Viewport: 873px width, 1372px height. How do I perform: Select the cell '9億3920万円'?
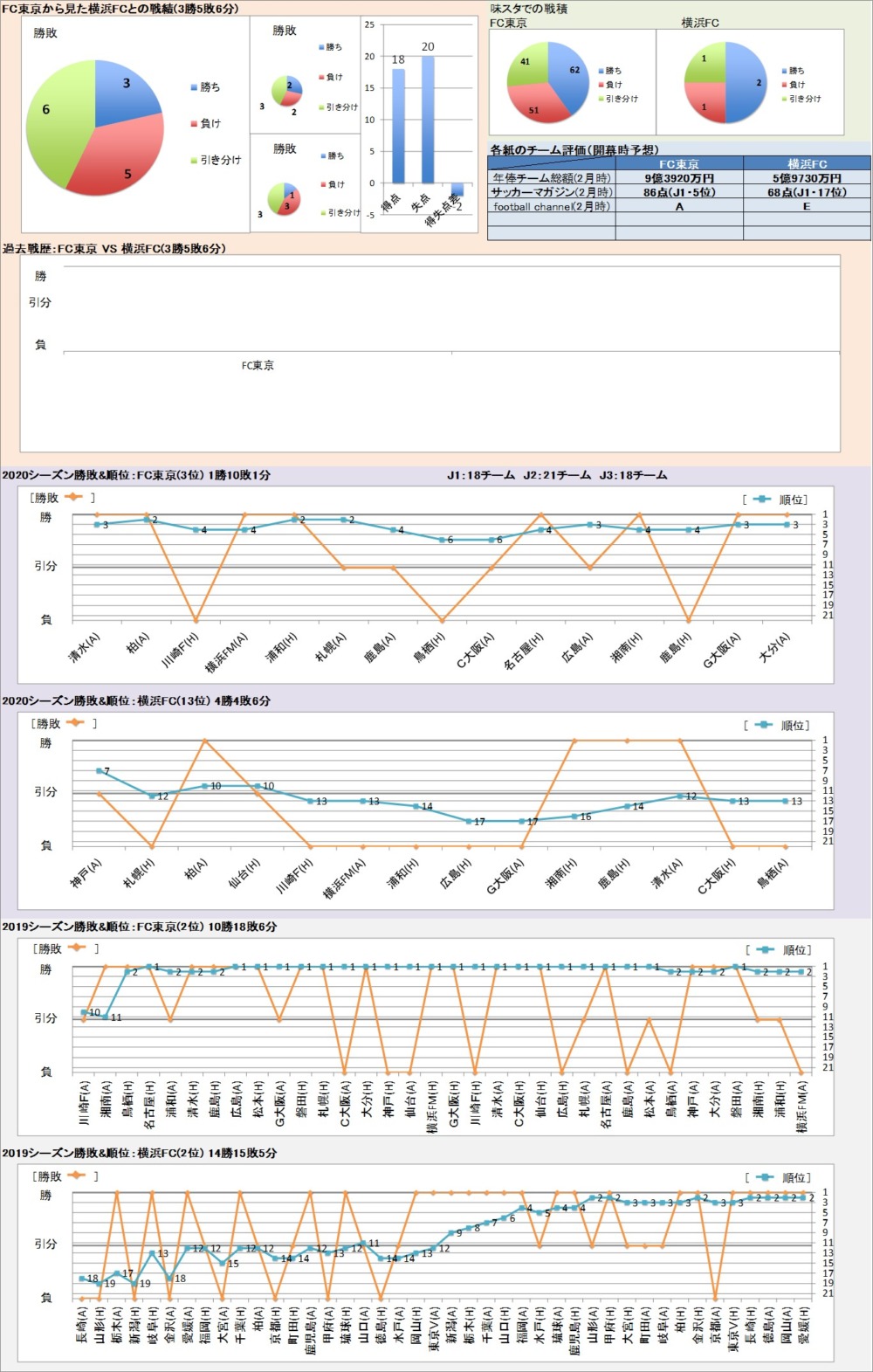[x=679, y=177]
